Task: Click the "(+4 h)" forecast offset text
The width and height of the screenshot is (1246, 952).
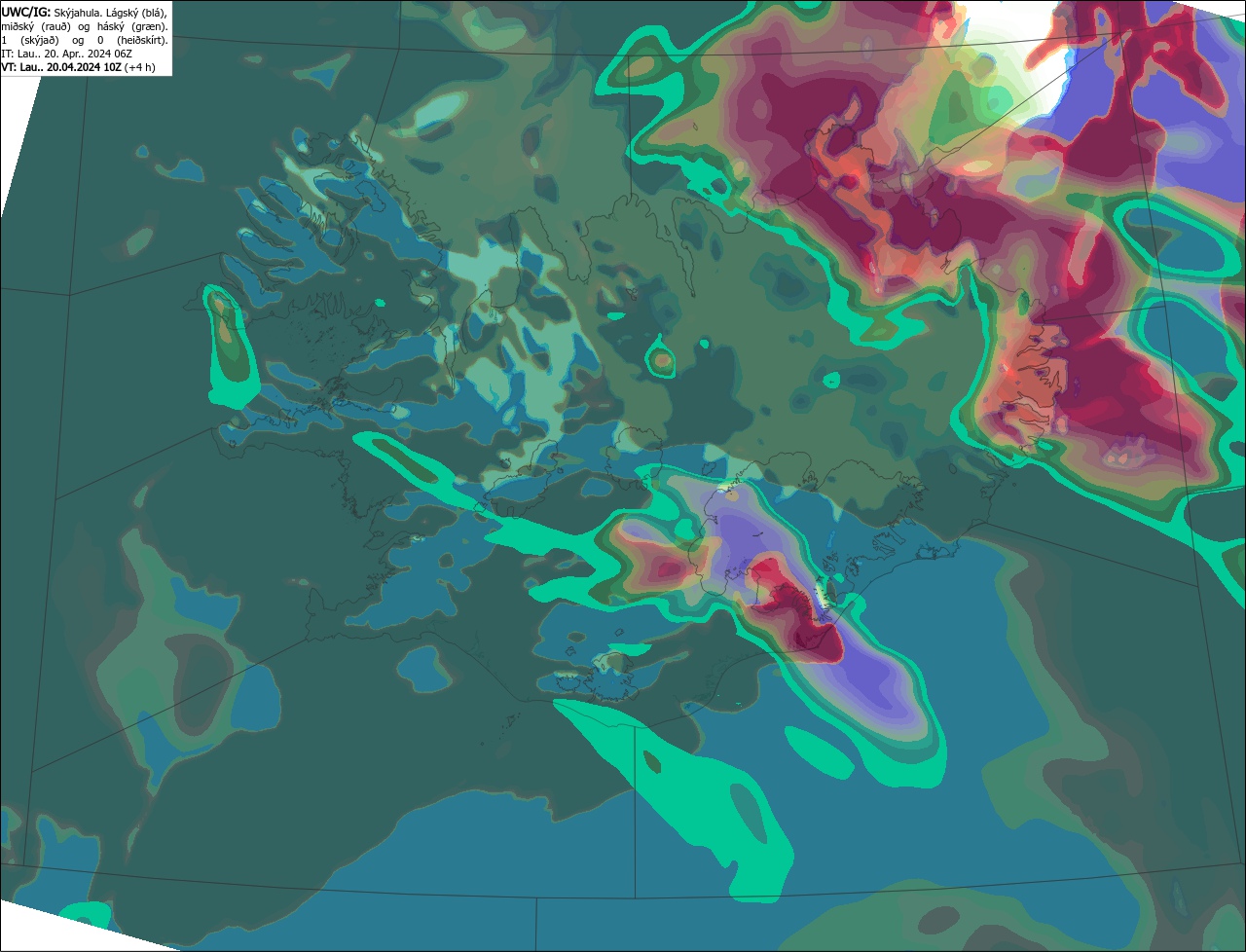Action: [x=139, y=67]
